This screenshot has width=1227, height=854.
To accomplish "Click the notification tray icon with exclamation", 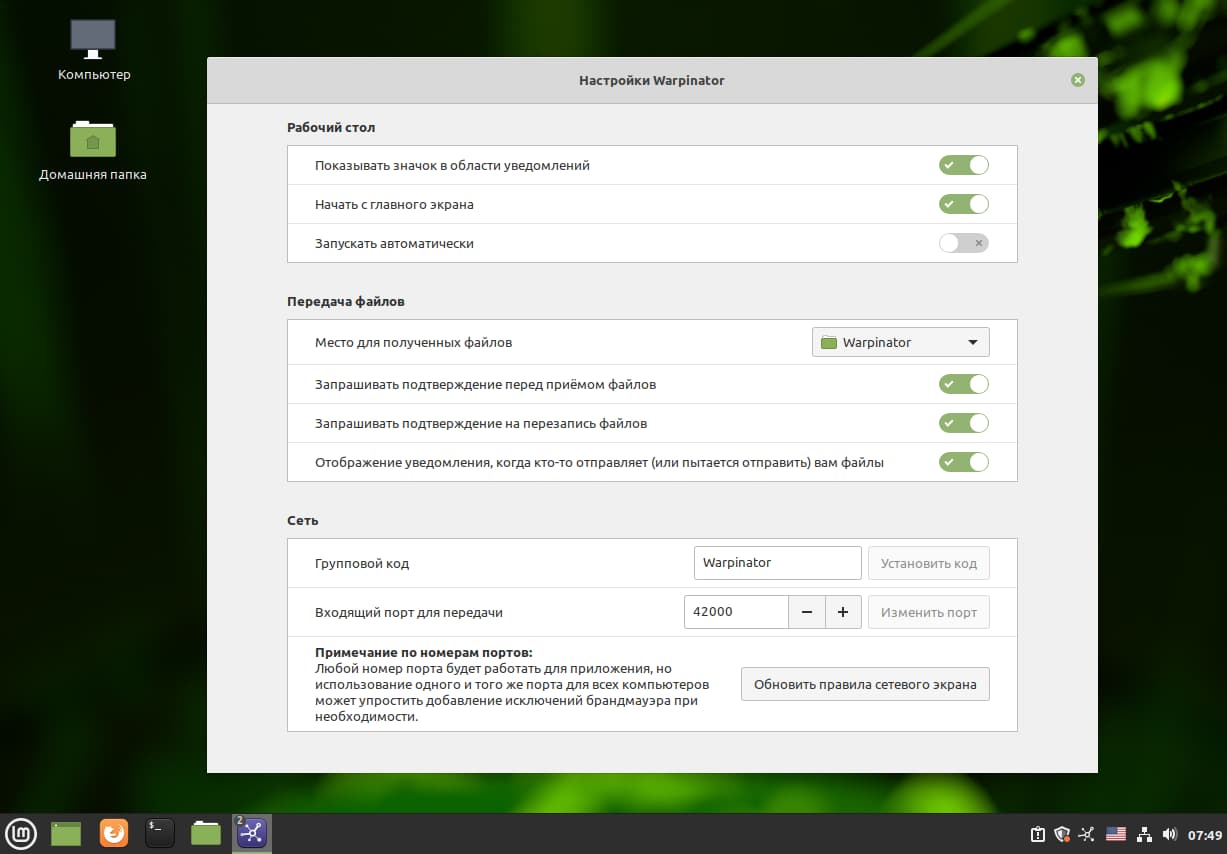I will (x=1038, y=834).
